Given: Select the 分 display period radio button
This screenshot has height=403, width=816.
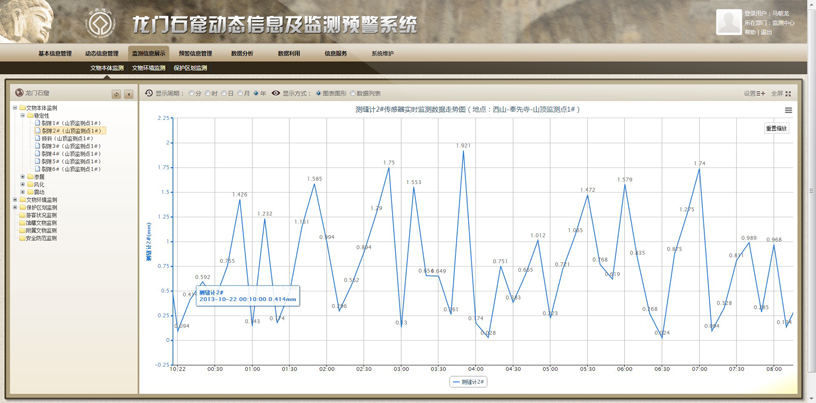Looking at the screenshot, I should click(192, 93).
